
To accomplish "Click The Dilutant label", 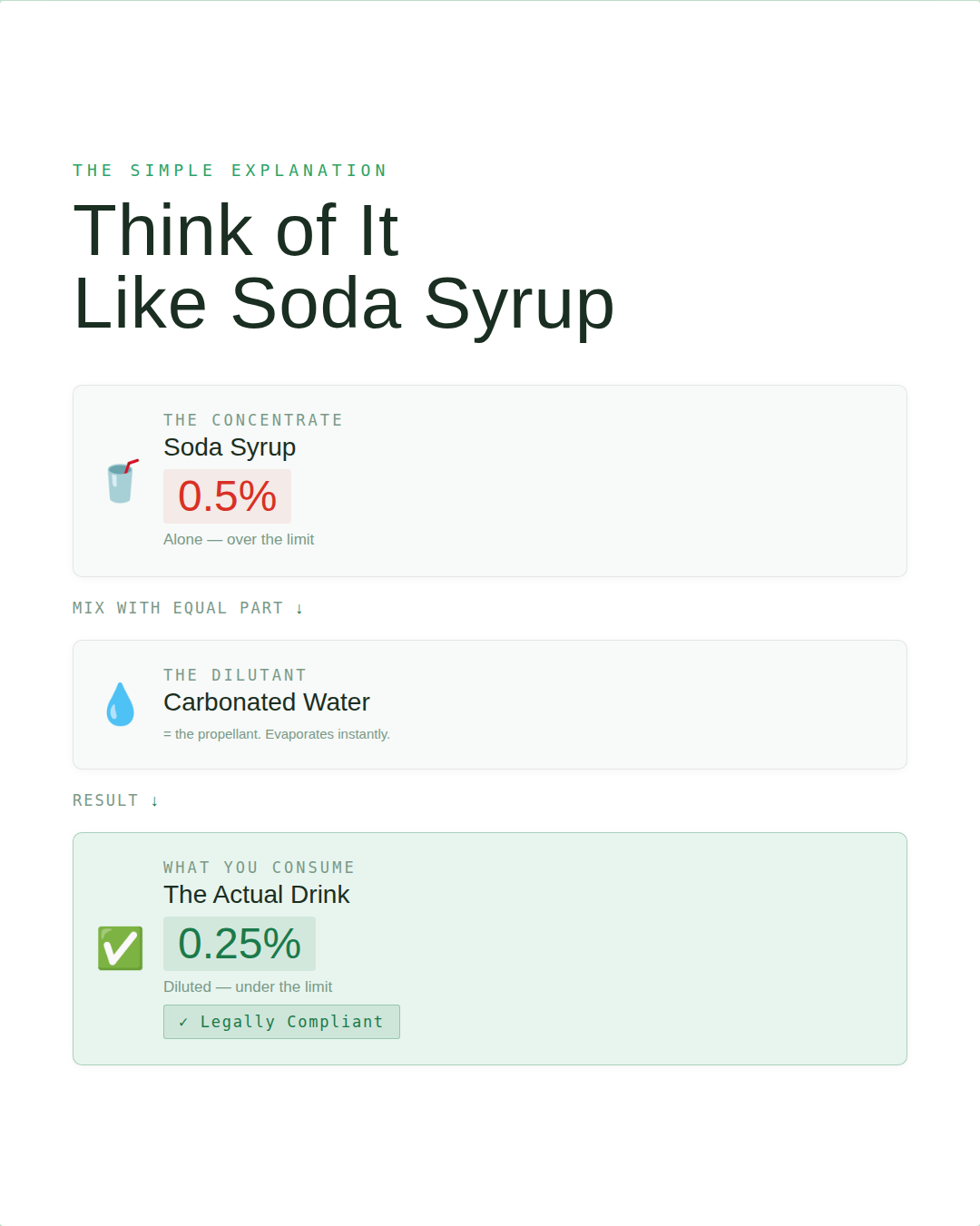I will click(235, 675).
